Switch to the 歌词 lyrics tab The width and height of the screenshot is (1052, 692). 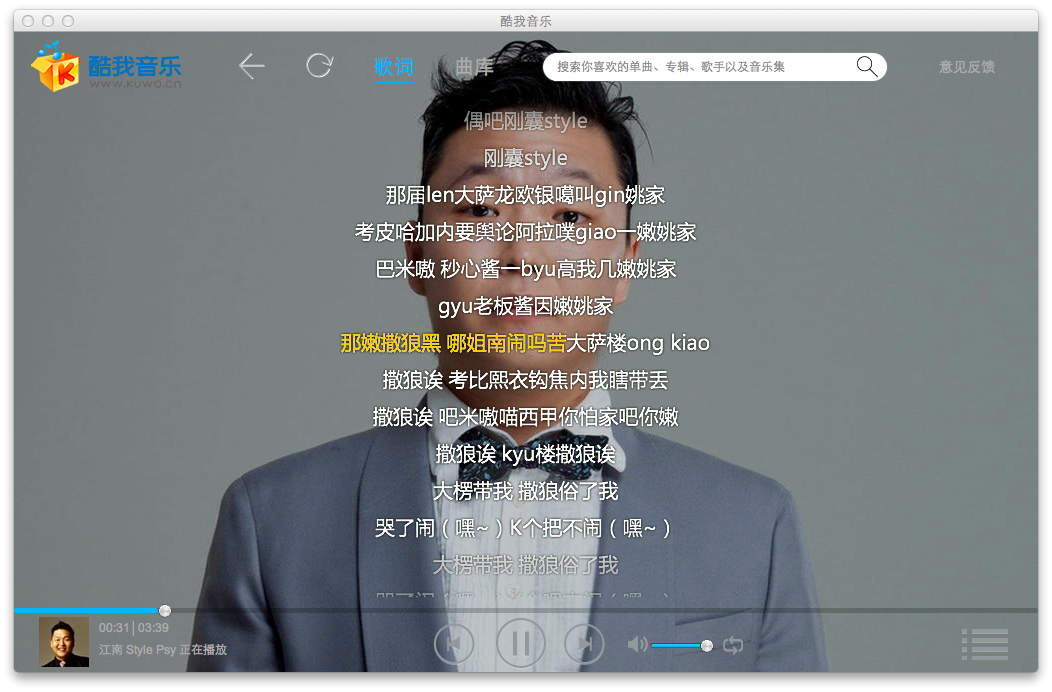coord(393,68)
